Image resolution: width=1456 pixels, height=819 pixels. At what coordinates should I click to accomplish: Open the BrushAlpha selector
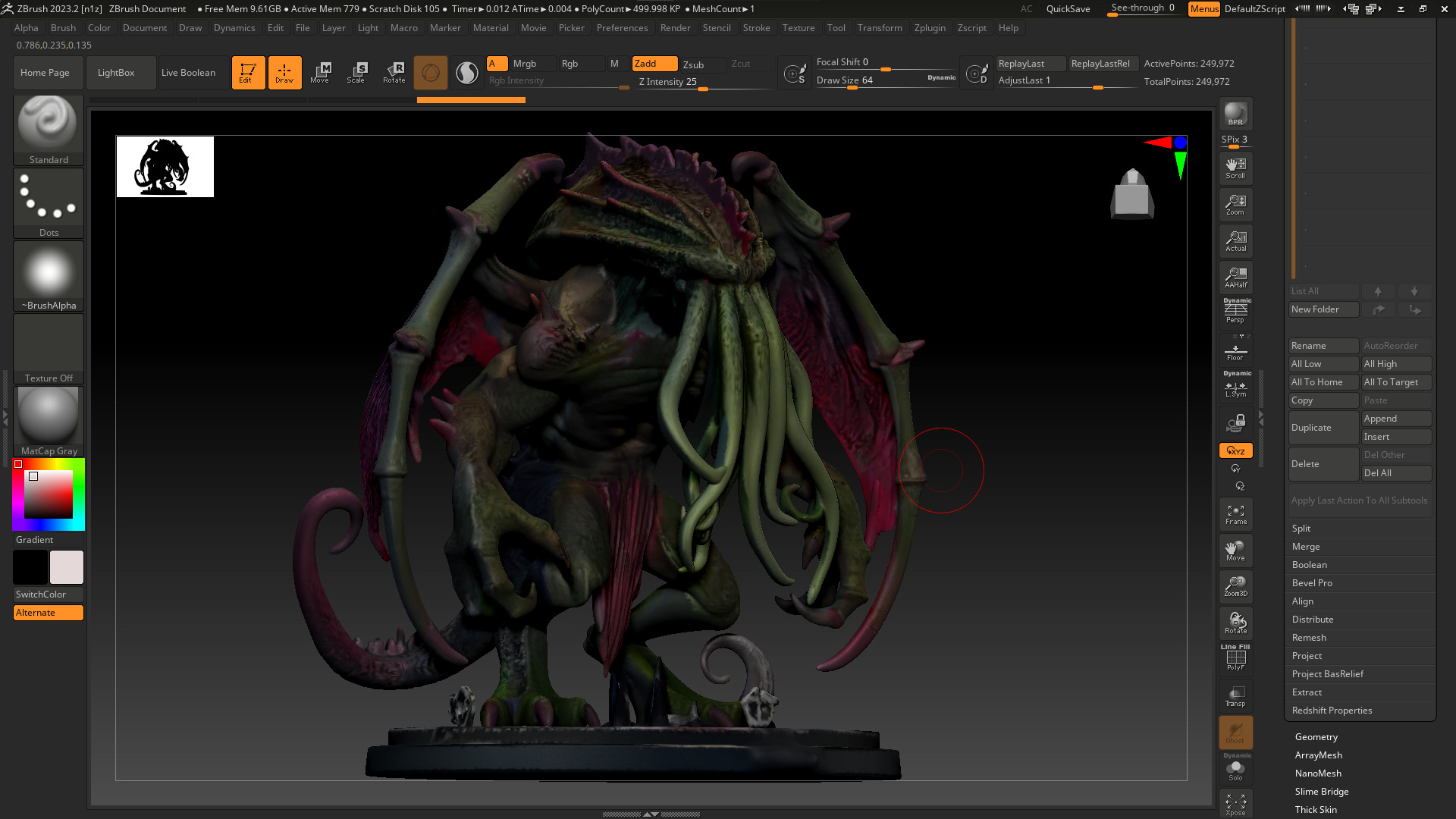[x=49, y=275]
